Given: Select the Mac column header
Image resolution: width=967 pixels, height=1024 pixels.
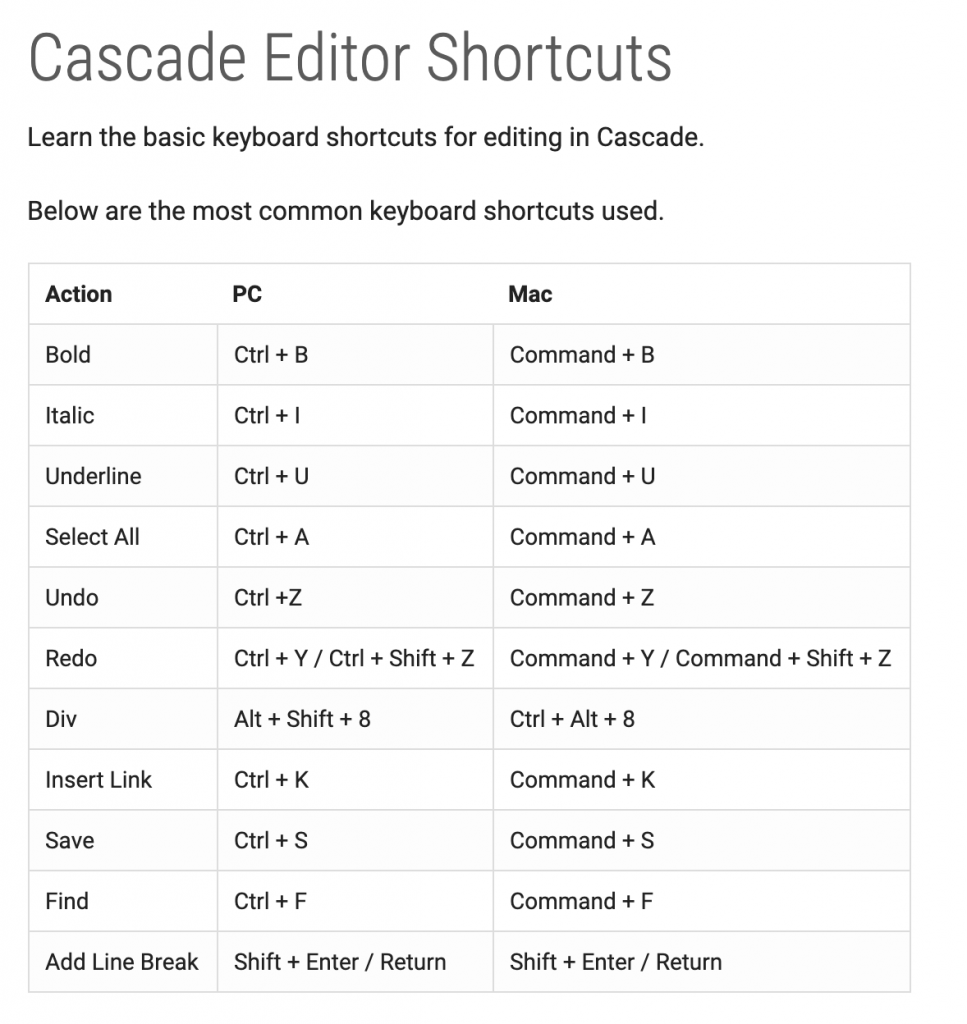Looking at the screenshot, I should pos(701,294).
